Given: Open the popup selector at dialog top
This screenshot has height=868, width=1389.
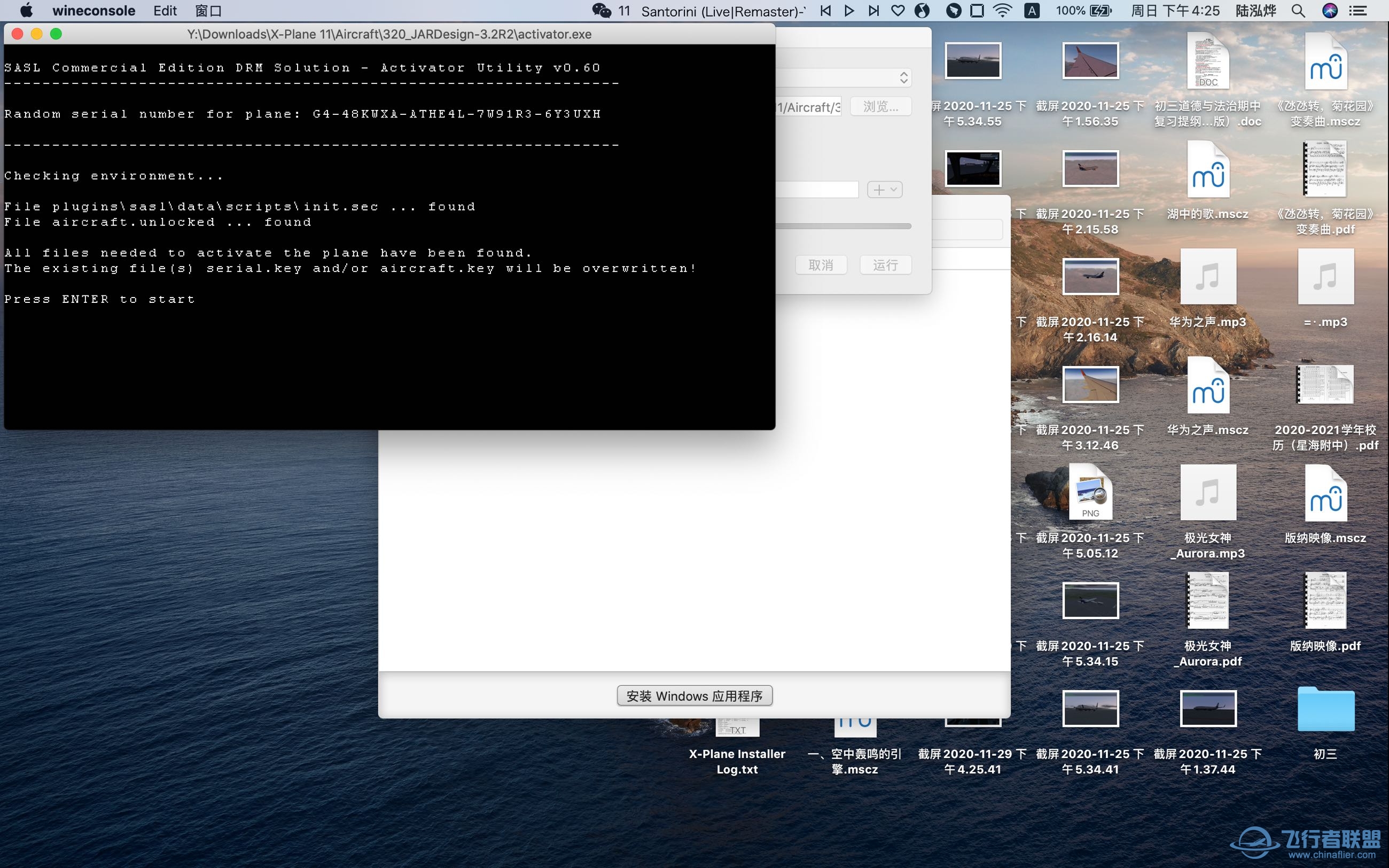Looking at the screenshot, I should tap(844, 77).
